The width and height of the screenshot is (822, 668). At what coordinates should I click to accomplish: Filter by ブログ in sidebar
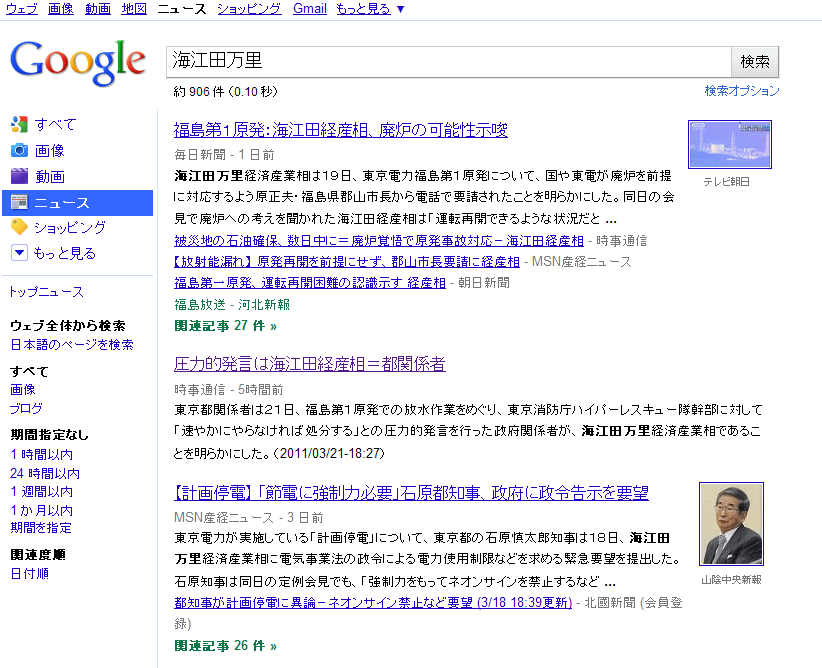[x=26, y=408]
